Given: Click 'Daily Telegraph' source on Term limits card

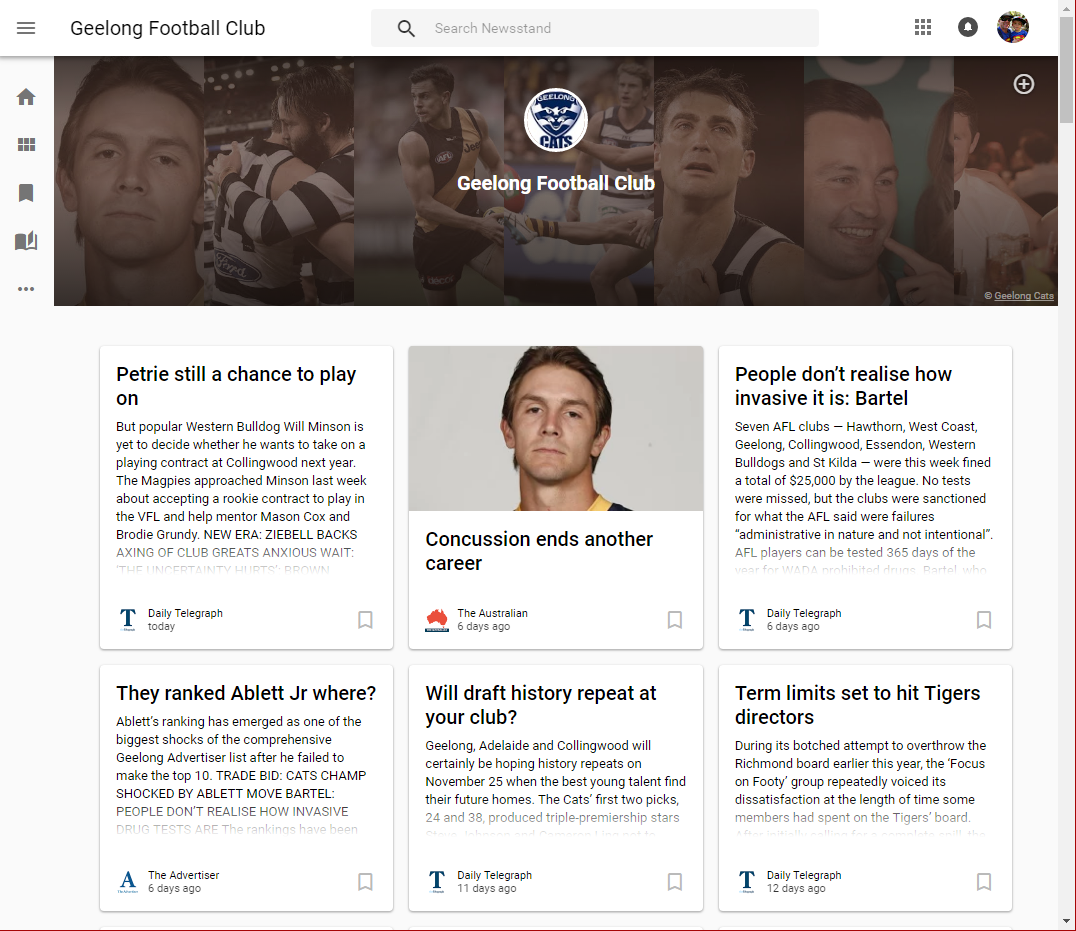Looking at the screenshot, I should point(804,875).
